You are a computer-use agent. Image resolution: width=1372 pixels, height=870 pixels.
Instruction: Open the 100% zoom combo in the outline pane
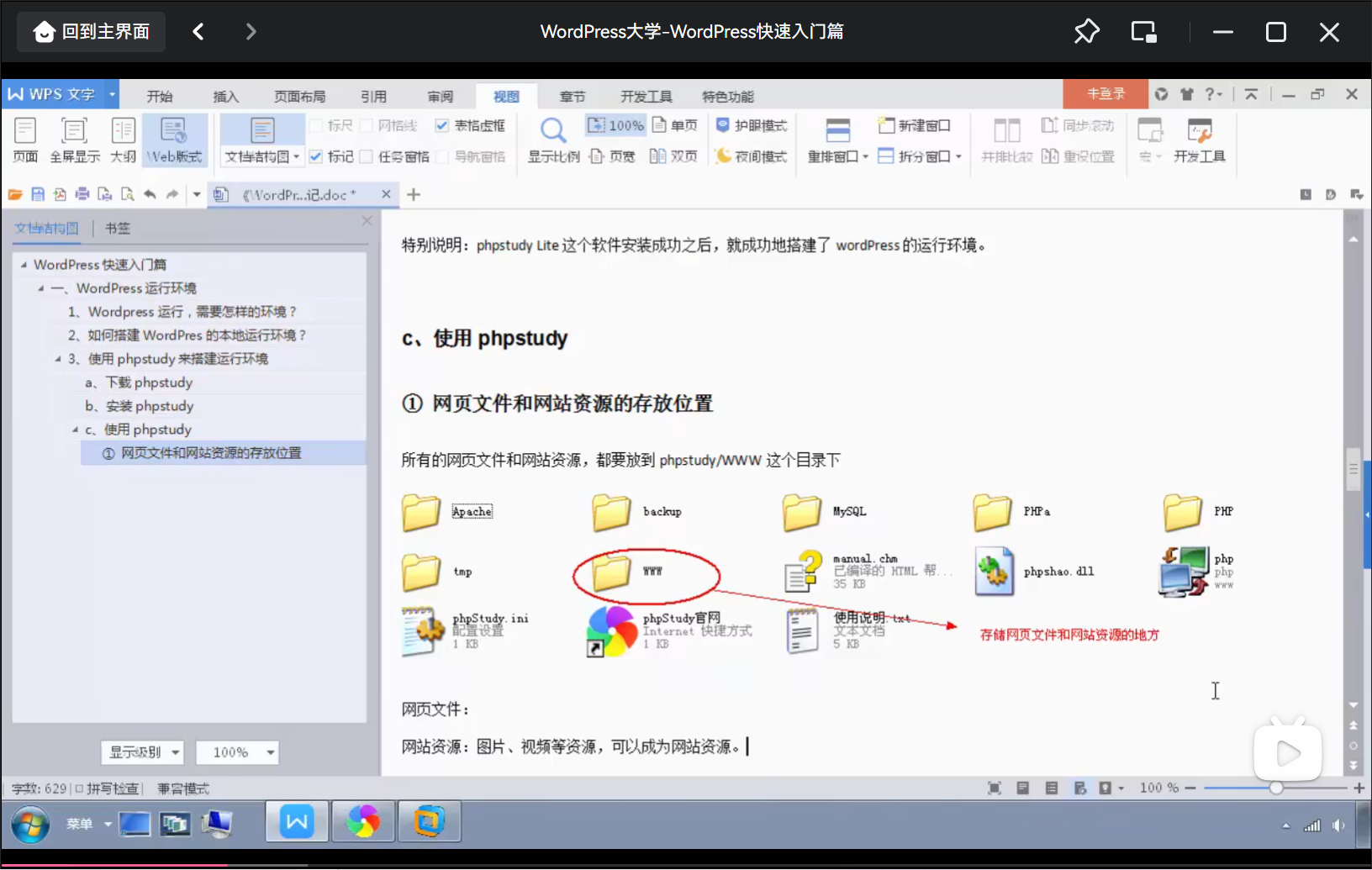pos(237,752)
